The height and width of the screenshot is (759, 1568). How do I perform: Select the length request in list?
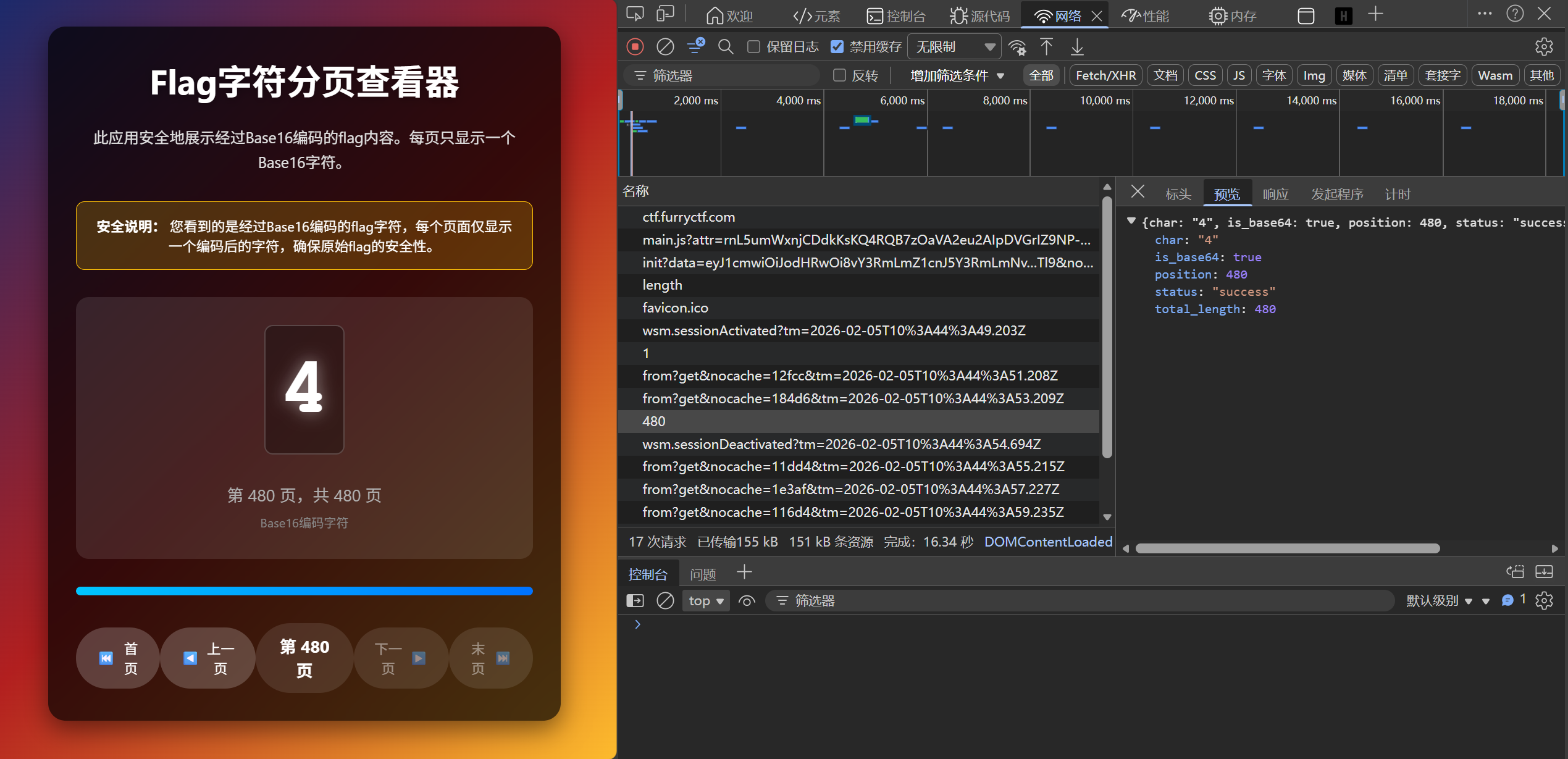pos(662,285)
